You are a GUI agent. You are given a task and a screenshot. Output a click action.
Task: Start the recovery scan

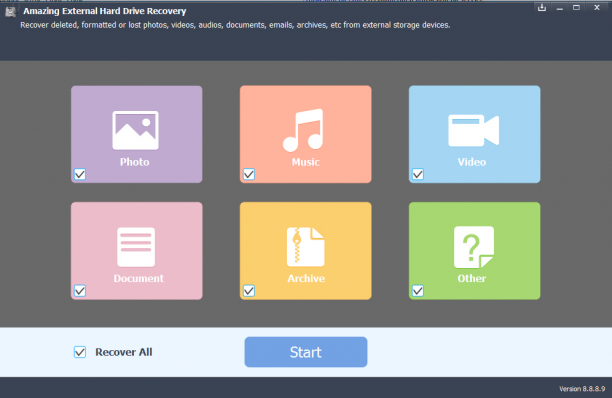coord(306,352)
